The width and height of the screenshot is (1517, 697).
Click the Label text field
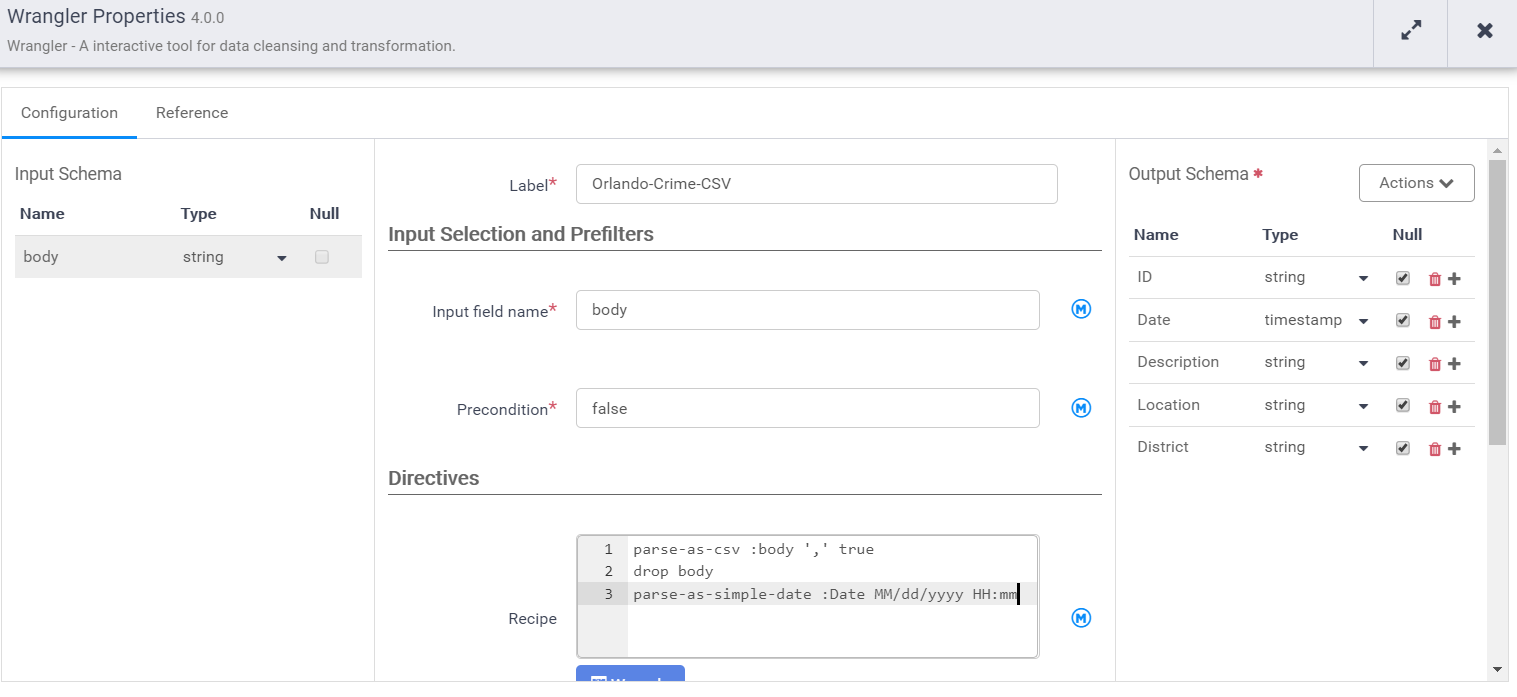[816, 184]
